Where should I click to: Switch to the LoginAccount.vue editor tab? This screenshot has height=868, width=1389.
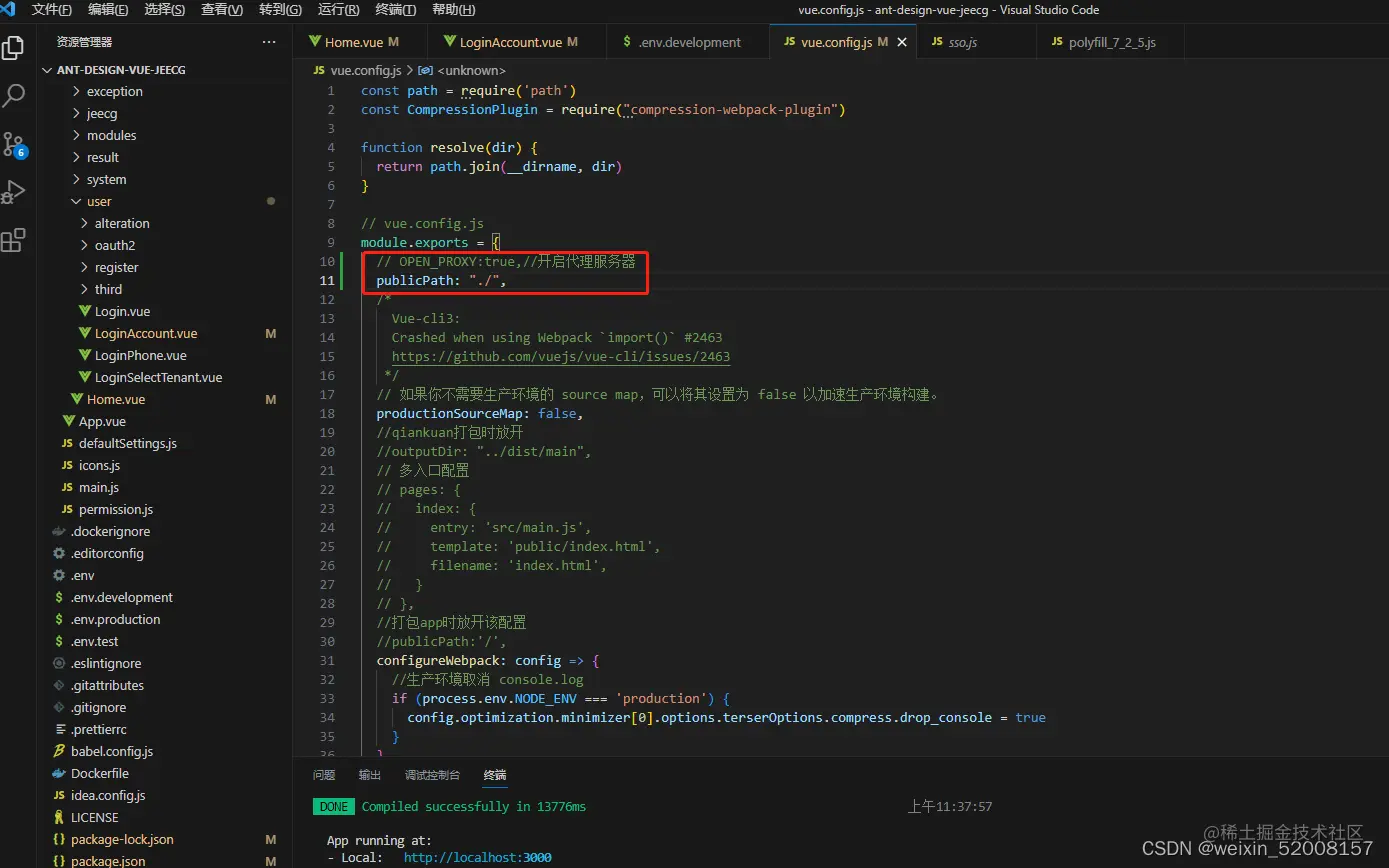[x=517, y=42]
